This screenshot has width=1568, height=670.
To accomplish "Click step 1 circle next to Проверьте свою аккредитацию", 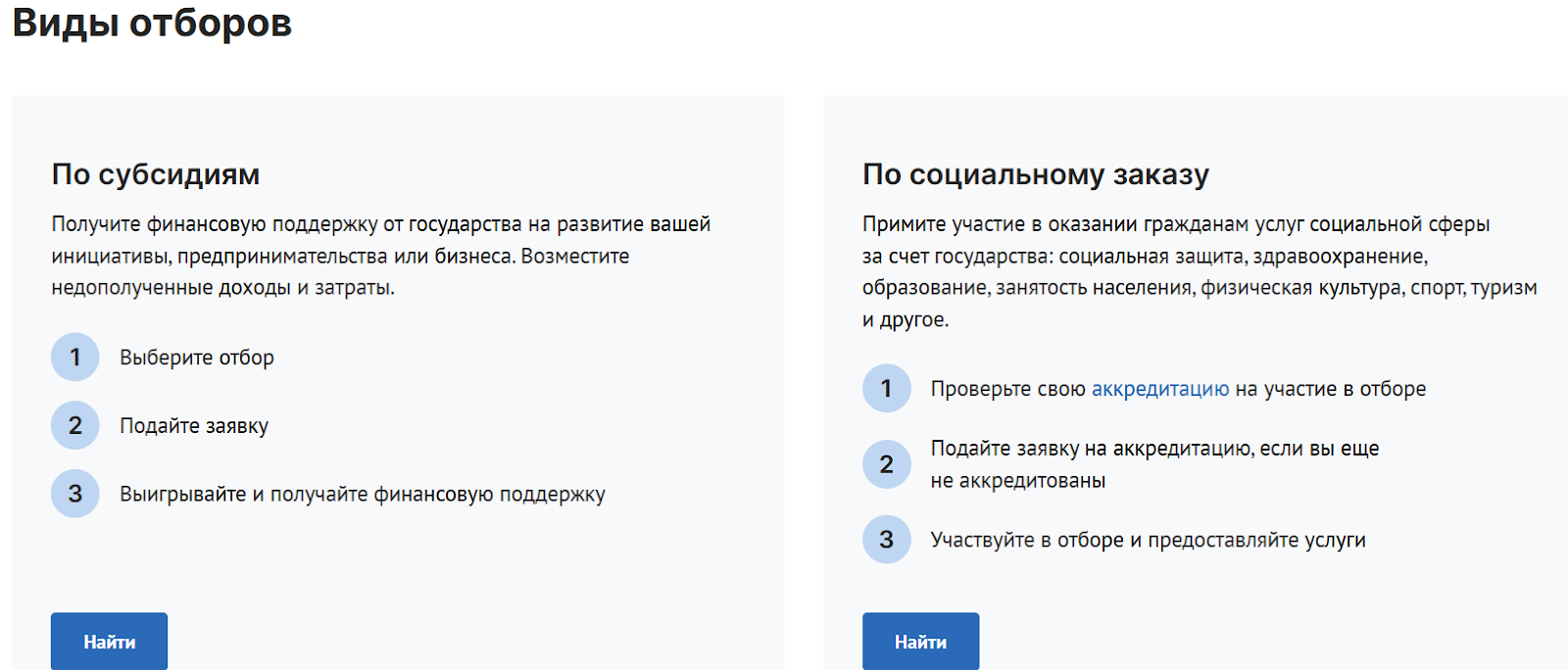I will click(x=887, y=389).
